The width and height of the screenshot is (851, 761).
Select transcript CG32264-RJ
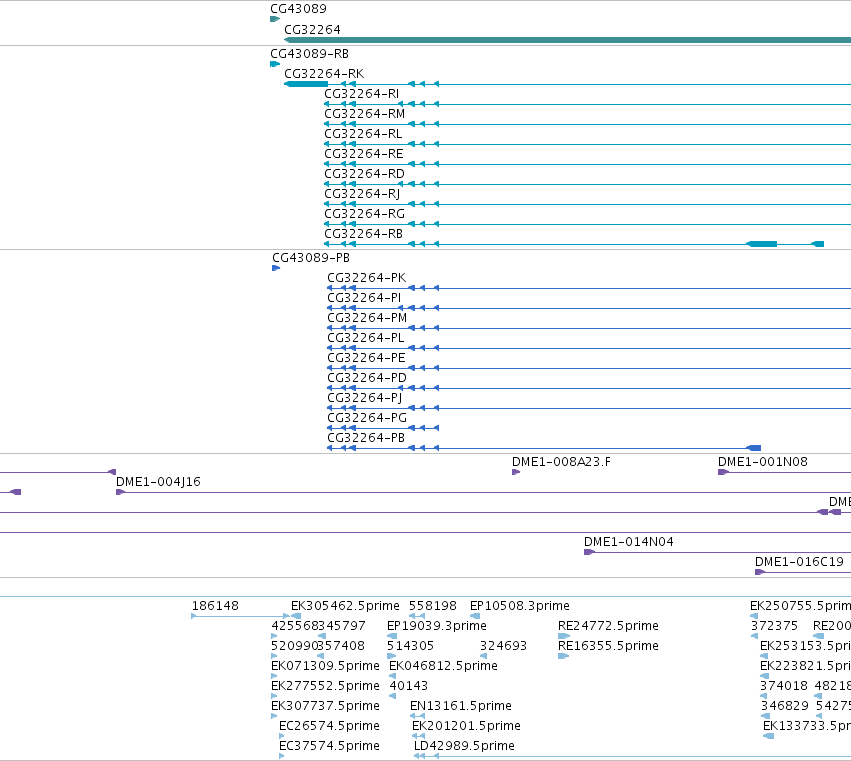(362, 194)
